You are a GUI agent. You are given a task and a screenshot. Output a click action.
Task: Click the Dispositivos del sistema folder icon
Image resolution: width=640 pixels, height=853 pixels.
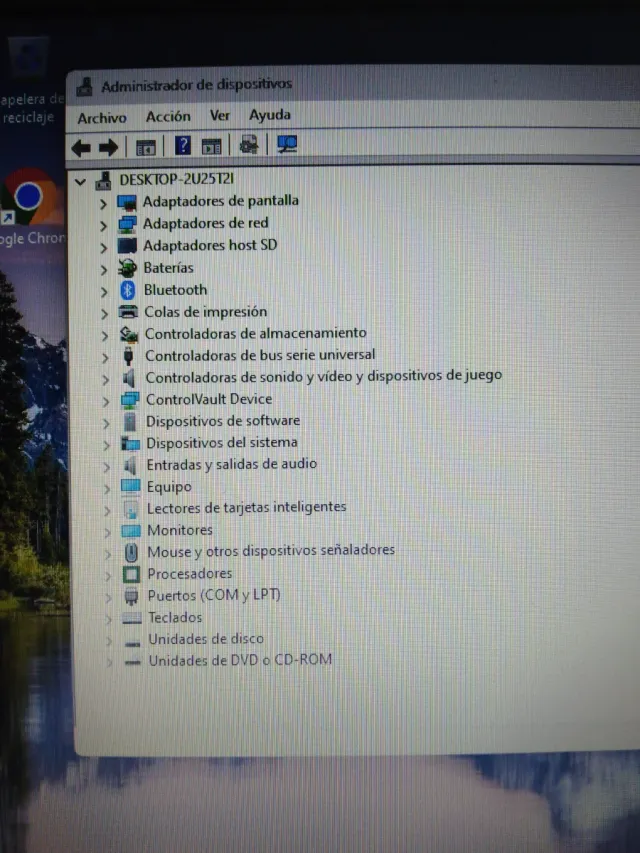click(131, 444)
